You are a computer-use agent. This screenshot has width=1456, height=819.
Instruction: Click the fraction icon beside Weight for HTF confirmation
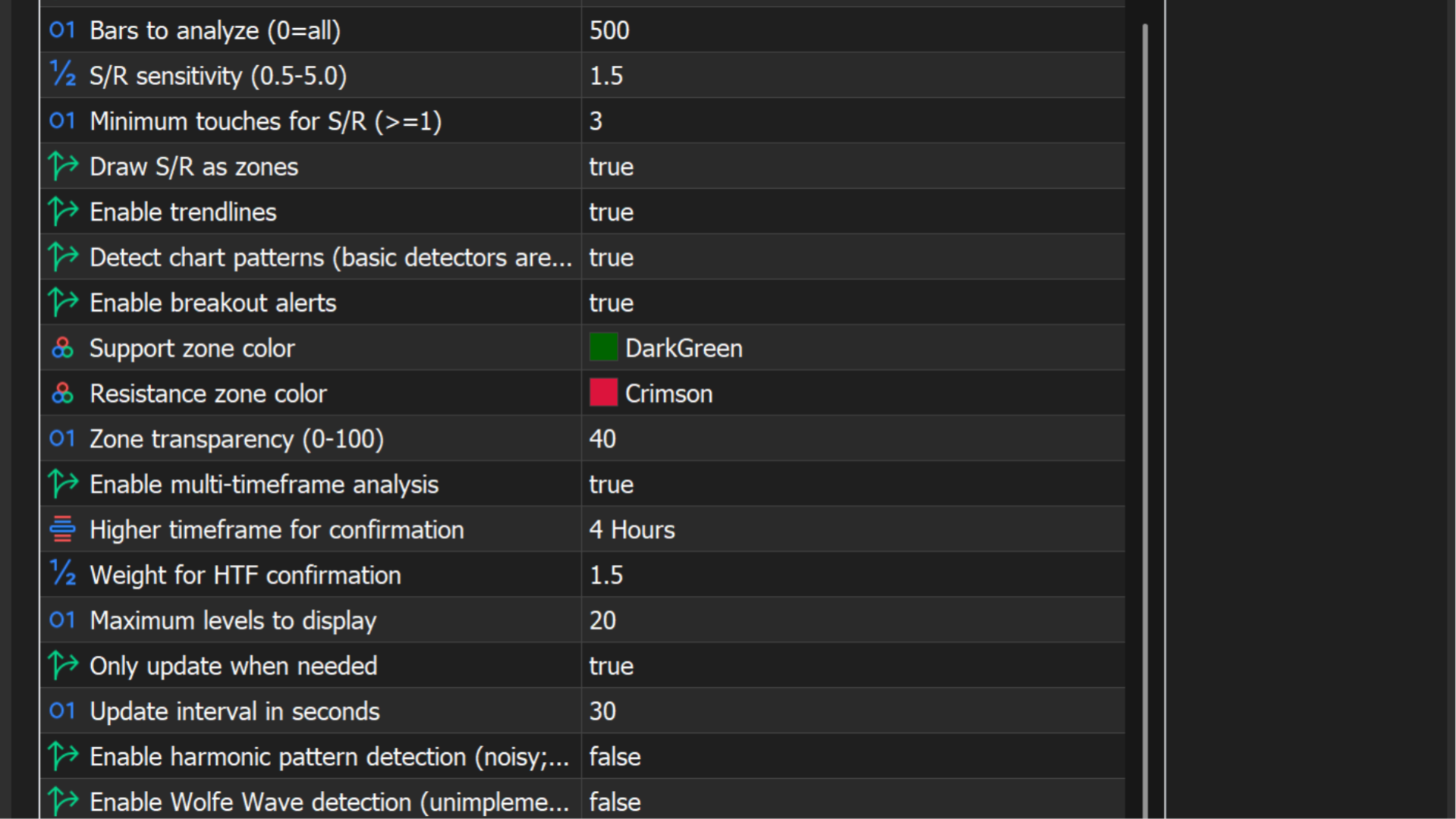62,574
